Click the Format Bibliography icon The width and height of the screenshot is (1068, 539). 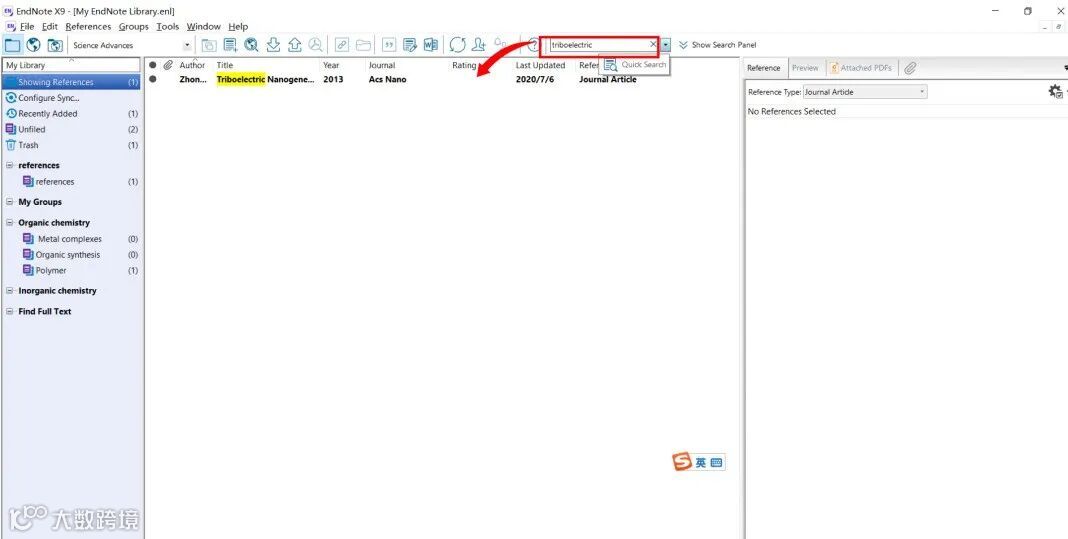coord(409,45)
